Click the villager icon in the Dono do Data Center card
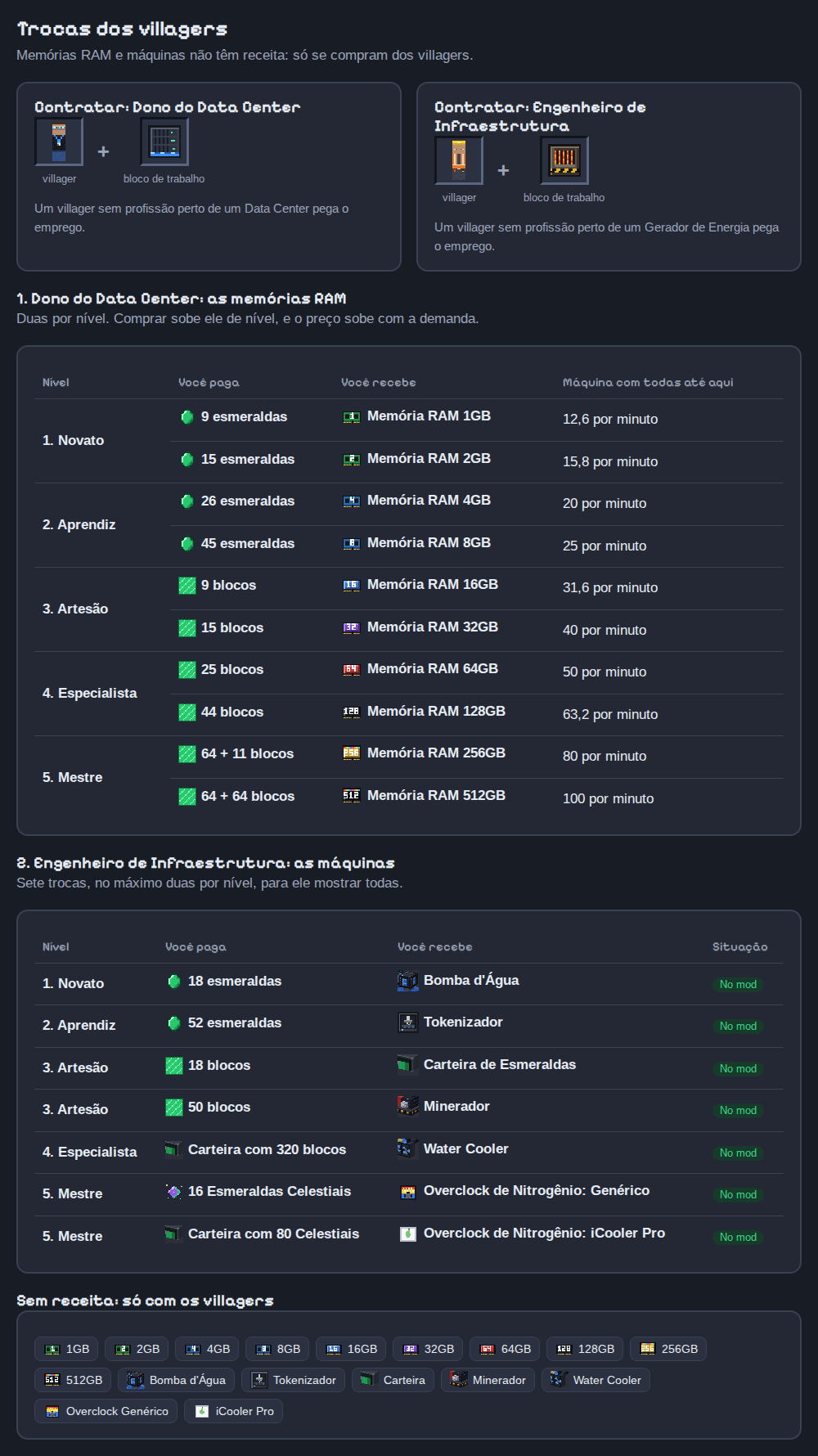Image resolution: width=818 pixels, height=1456 pixels. [x=59, y=142]
